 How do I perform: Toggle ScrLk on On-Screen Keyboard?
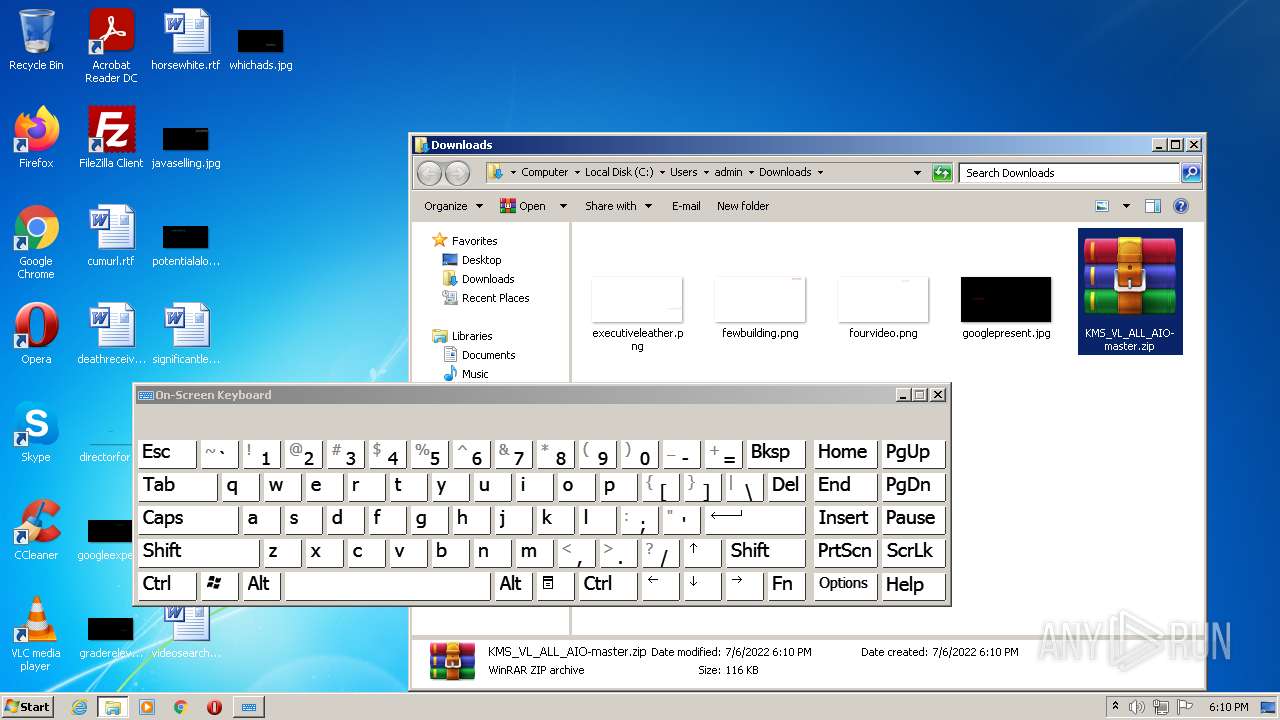coord(913,552)
